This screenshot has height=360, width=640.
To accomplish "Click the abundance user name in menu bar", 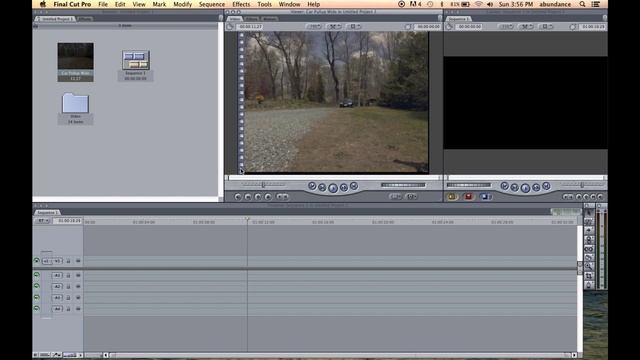I will 555,4.
